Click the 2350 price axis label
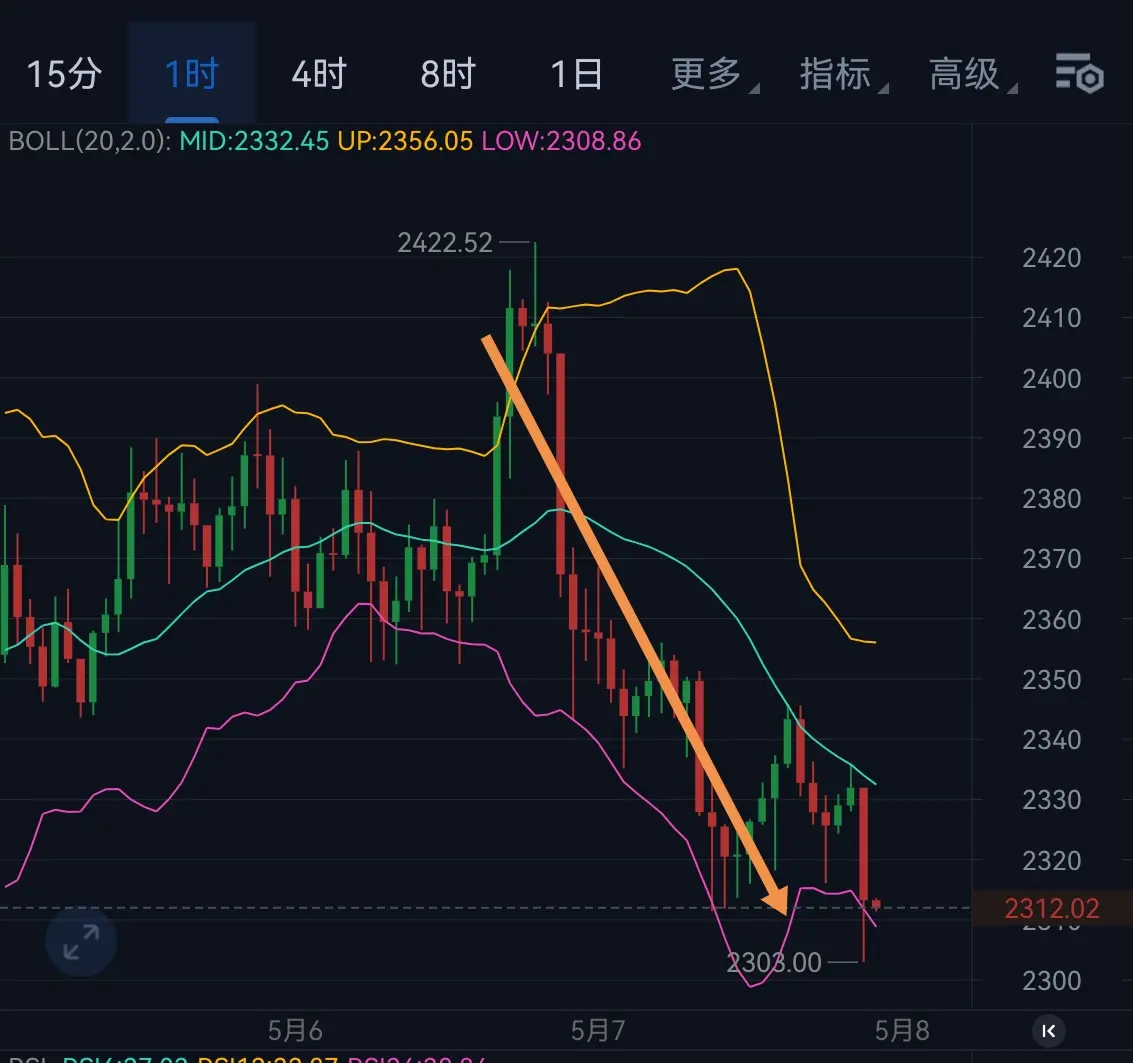Screen dimensions: 1133x1063 tap(1052, 679)
